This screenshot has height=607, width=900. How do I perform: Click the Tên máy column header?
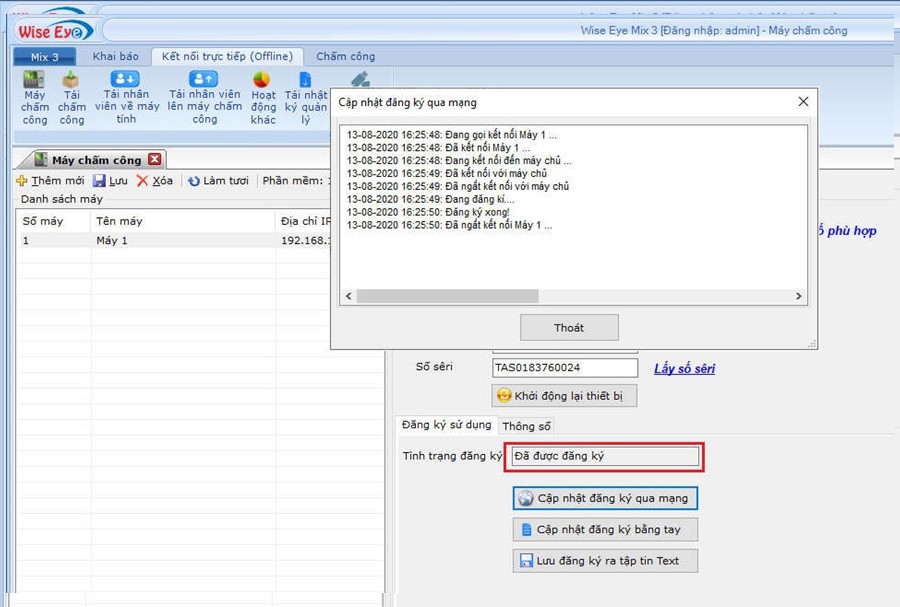pos(183,221)
